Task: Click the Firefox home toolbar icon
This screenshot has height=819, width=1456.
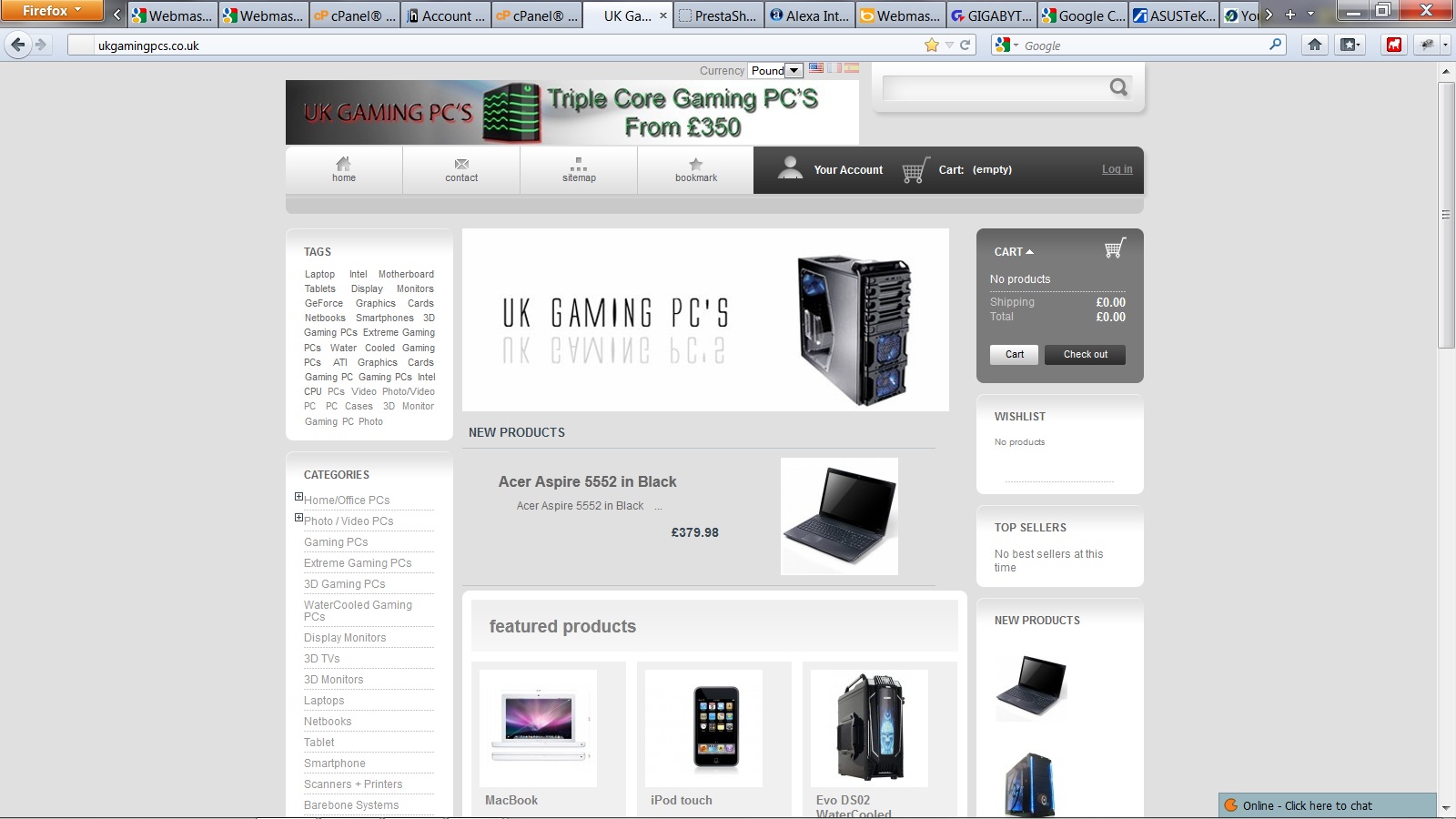Action: tap(1315, 45)
